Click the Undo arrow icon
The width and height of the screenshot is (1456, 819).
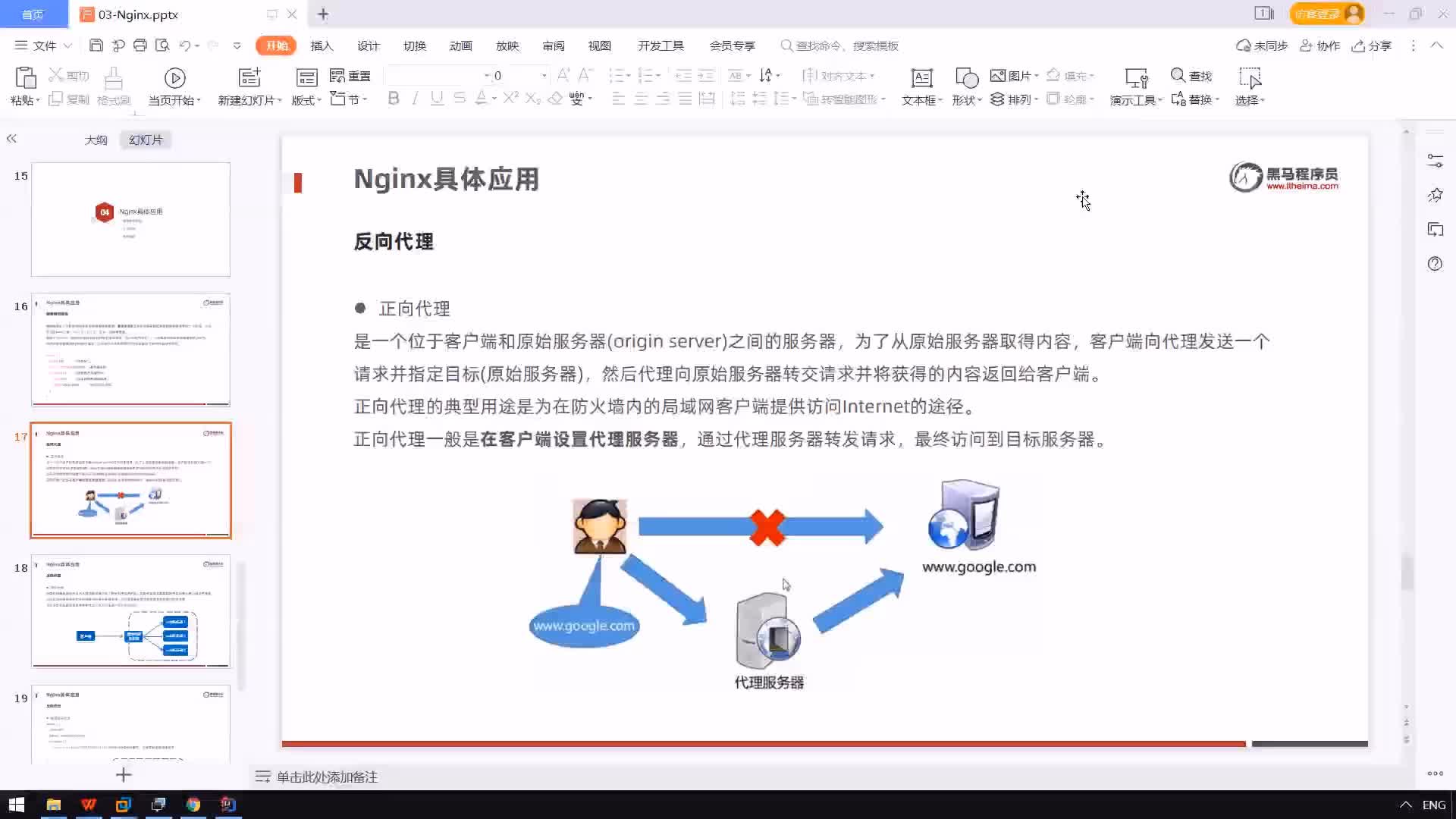point(184,45)
